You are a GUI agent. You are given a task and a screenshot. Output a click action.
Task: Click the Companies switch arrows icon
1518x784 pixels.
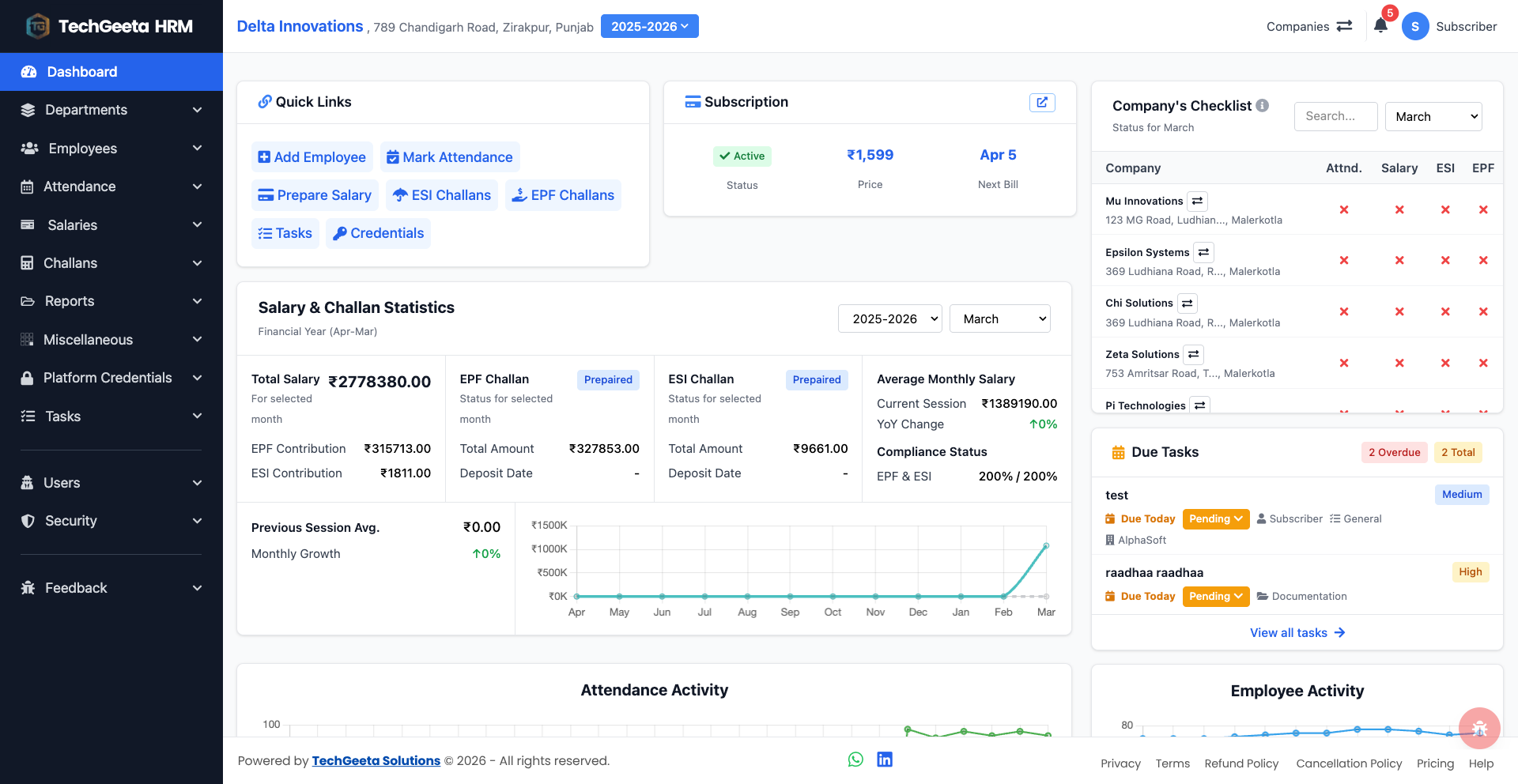tap(1344, 26)
